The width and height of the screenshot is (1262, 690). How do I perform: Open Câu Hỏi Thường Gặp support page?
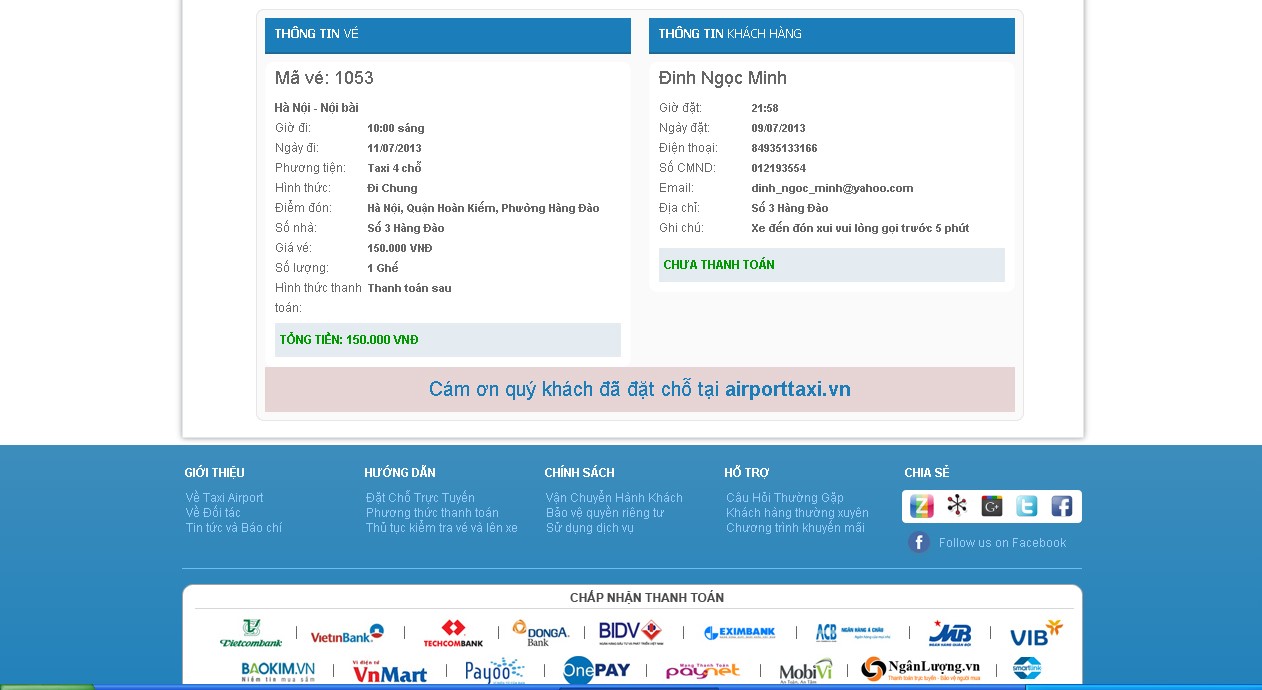coord(785,498)
